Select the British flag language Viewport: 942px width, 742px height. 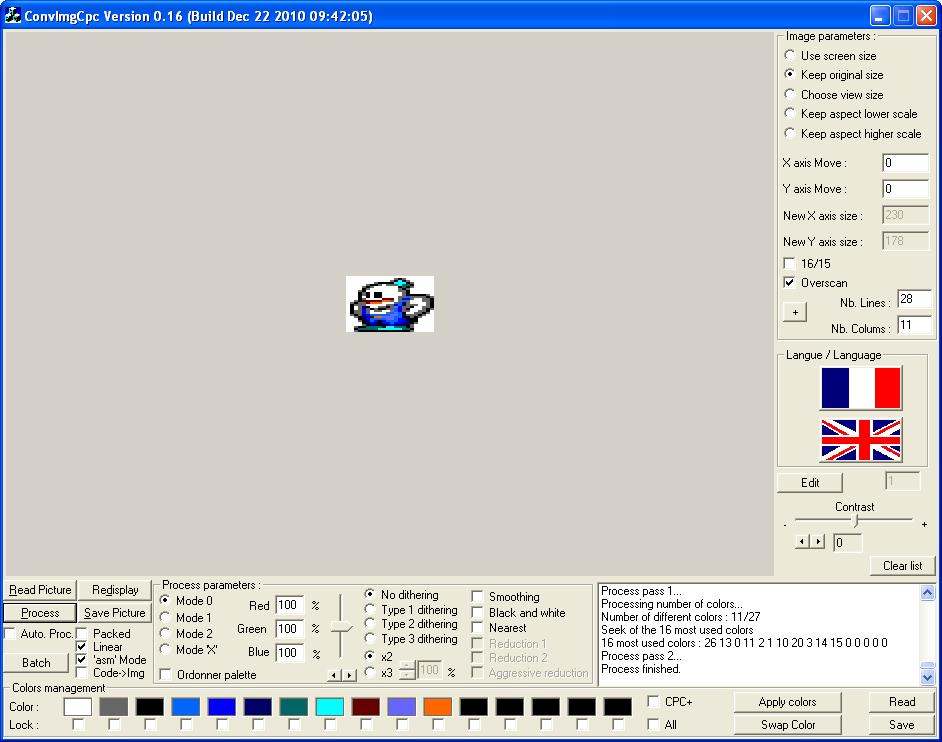click(860, 440)
